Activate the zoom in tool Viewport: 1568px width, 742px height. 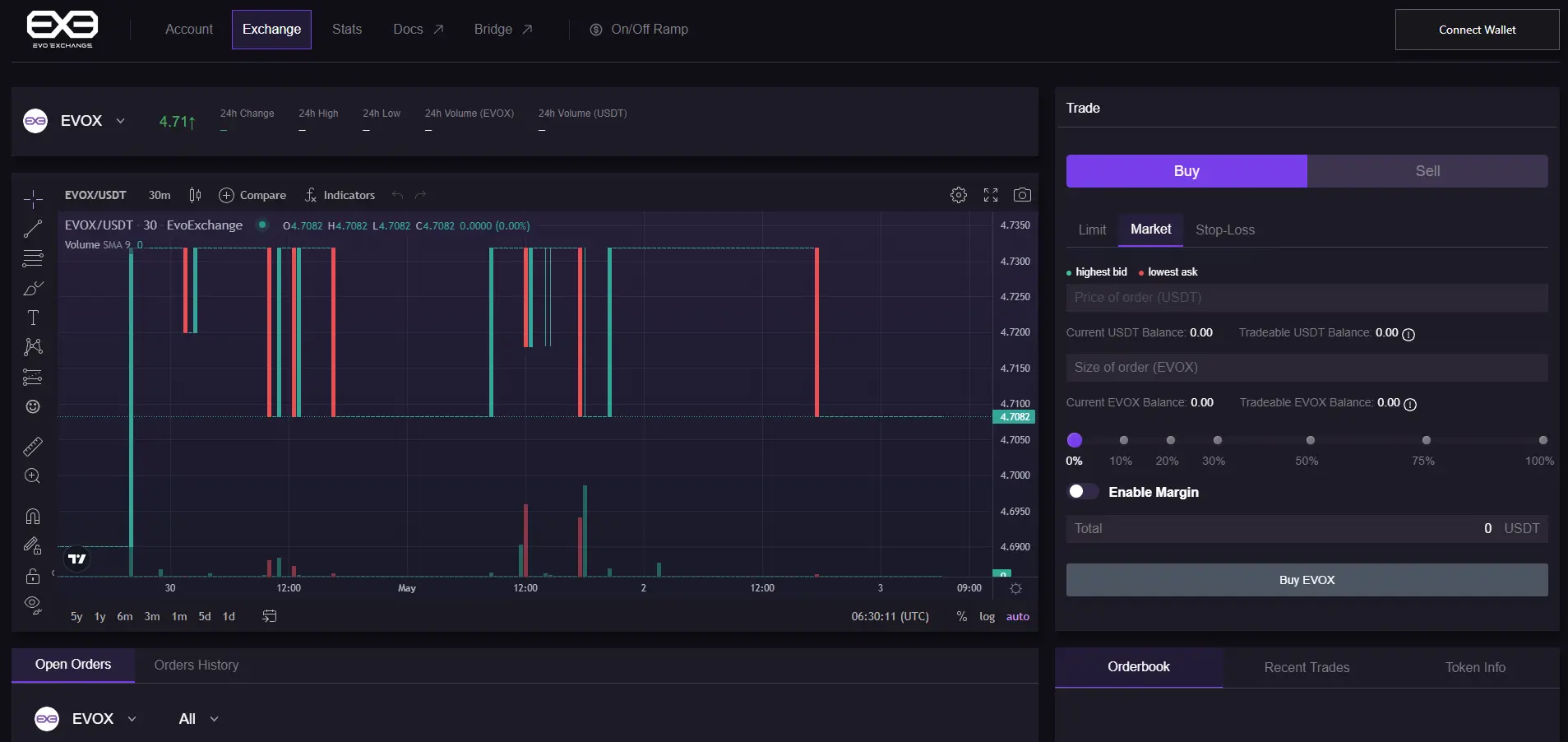coord(33,476)
